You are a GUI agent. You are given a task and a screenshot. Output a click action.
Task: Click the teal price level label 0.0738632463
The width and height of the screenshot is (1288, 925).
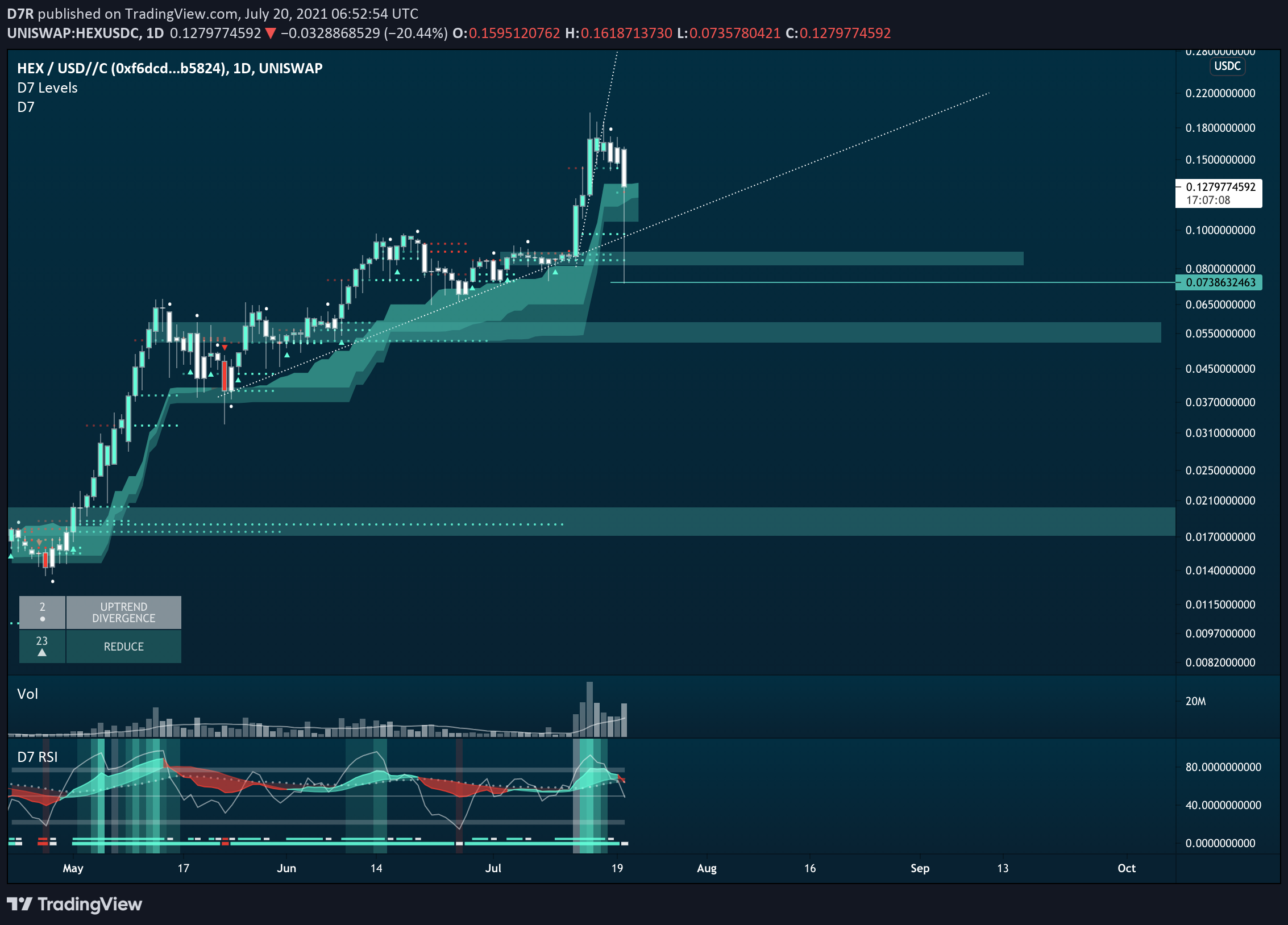[1219, 282]
